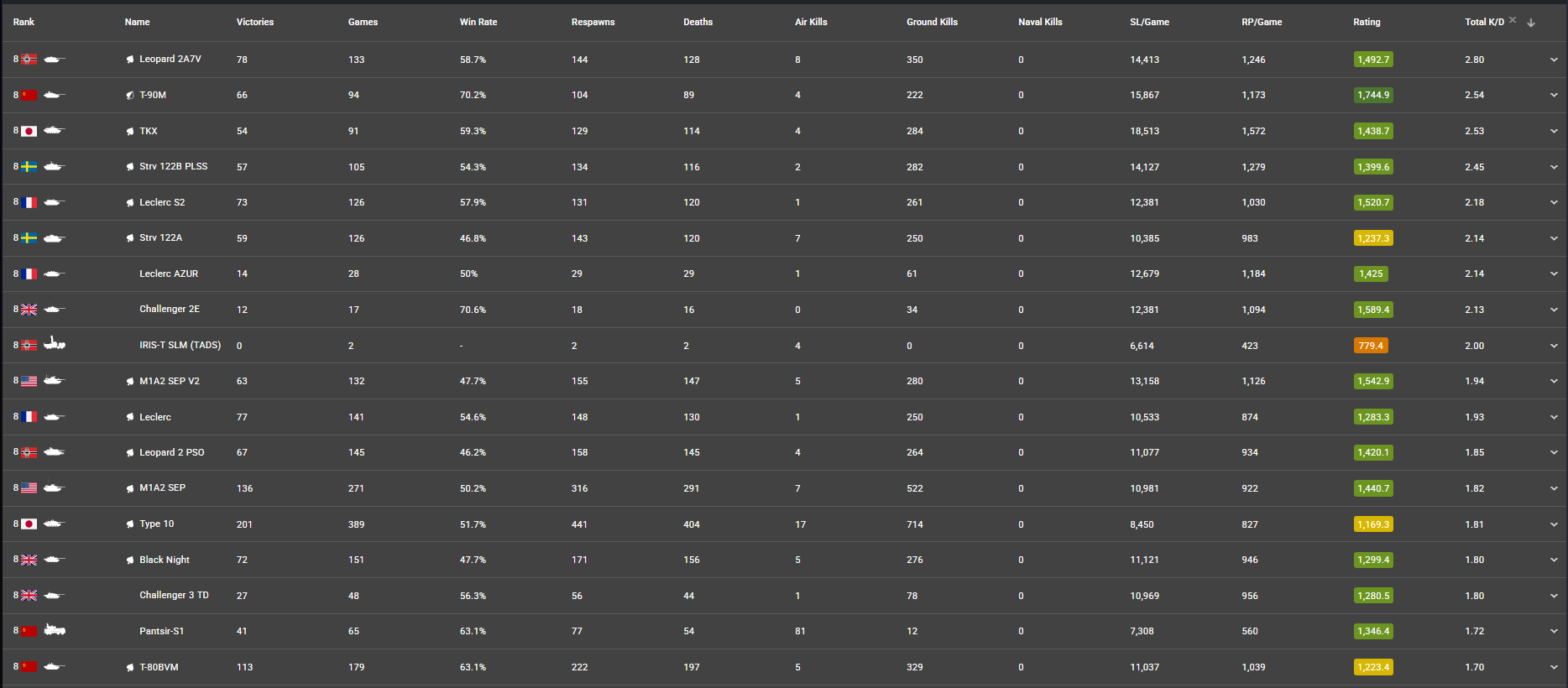This screenshot has height=688, width=1568.
Task: Click the anti-air vehicle icon for Pantsir-S1
Action: [55, 630]
